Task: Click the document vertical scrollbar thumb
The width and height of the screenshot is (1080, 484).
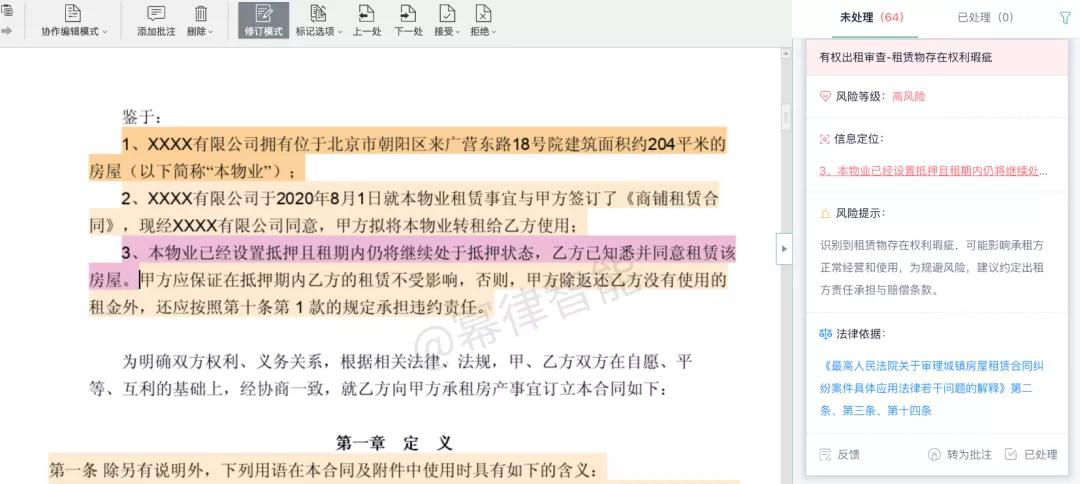Action: 786,118
